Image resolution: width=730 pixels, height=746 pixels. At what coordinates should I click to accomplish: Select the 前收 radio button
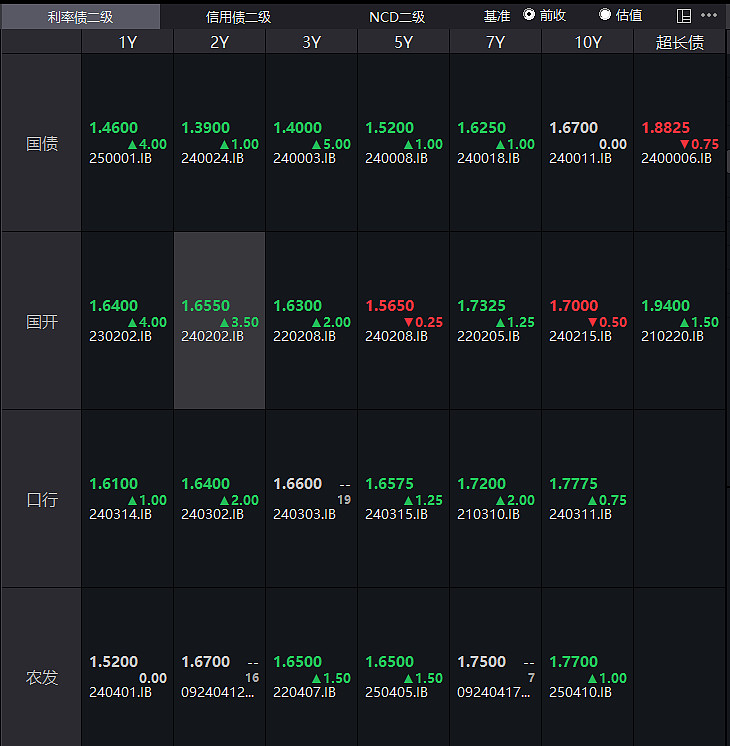click(529, 15)
